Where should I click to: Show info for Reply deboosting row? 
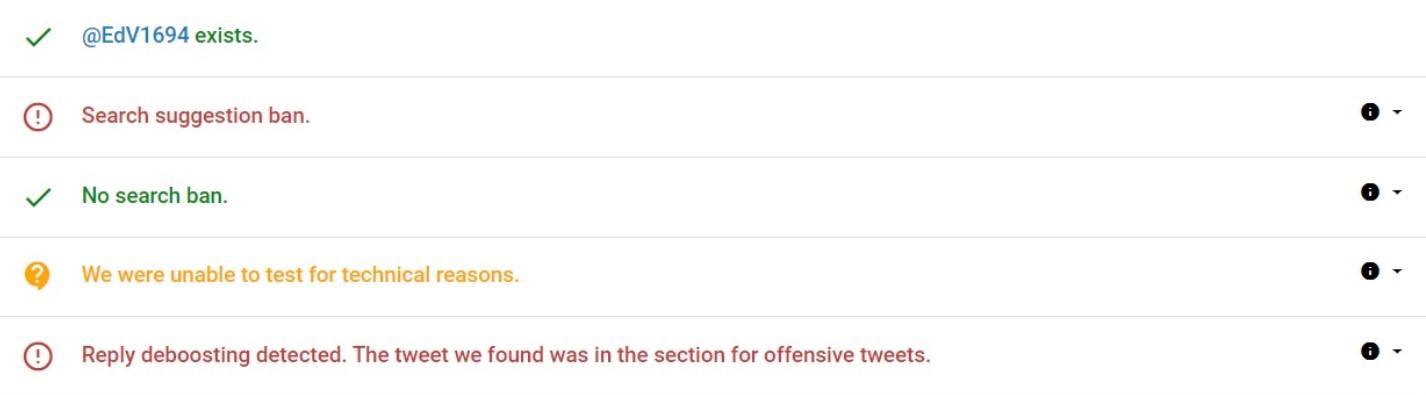coord(1370,351)
